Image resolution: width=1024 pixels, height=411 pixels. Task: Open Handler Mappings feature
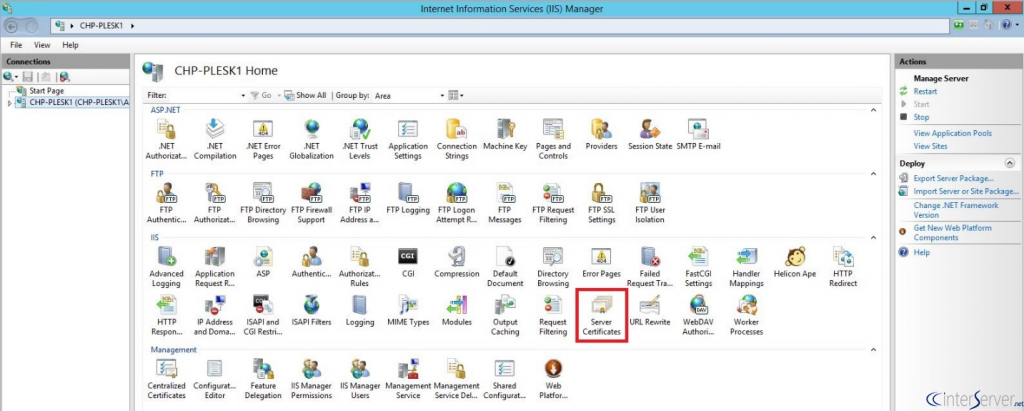click(x=746, y=267)
